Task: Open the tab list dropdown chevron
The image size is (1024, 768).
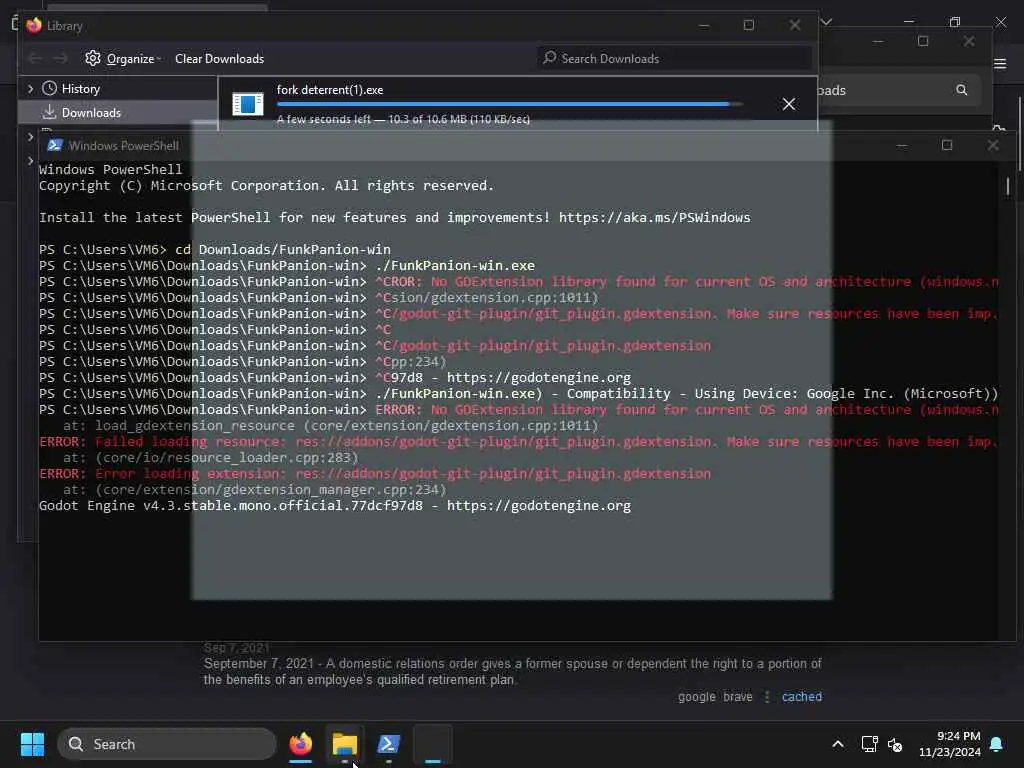Action: [826, 22]
